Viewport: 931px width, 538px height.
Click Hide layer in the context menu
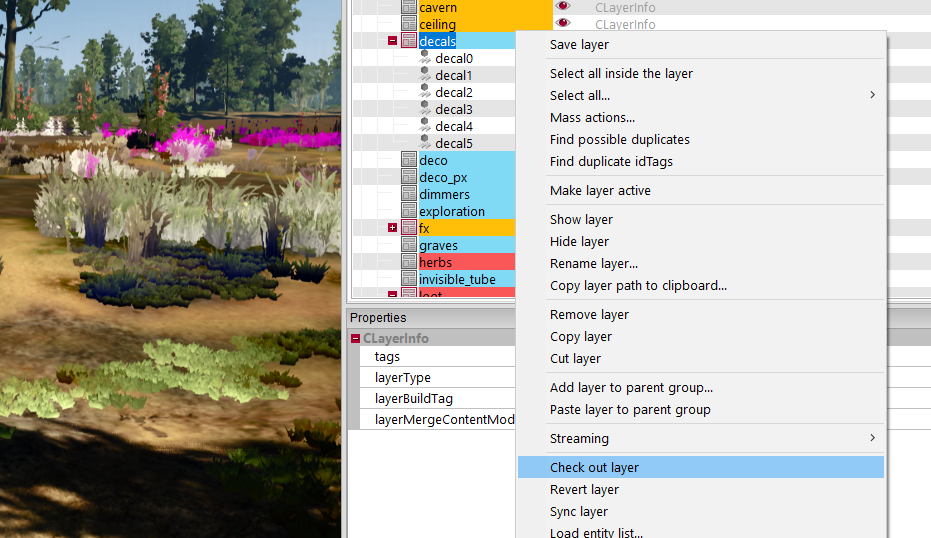[x=580, y=241]
